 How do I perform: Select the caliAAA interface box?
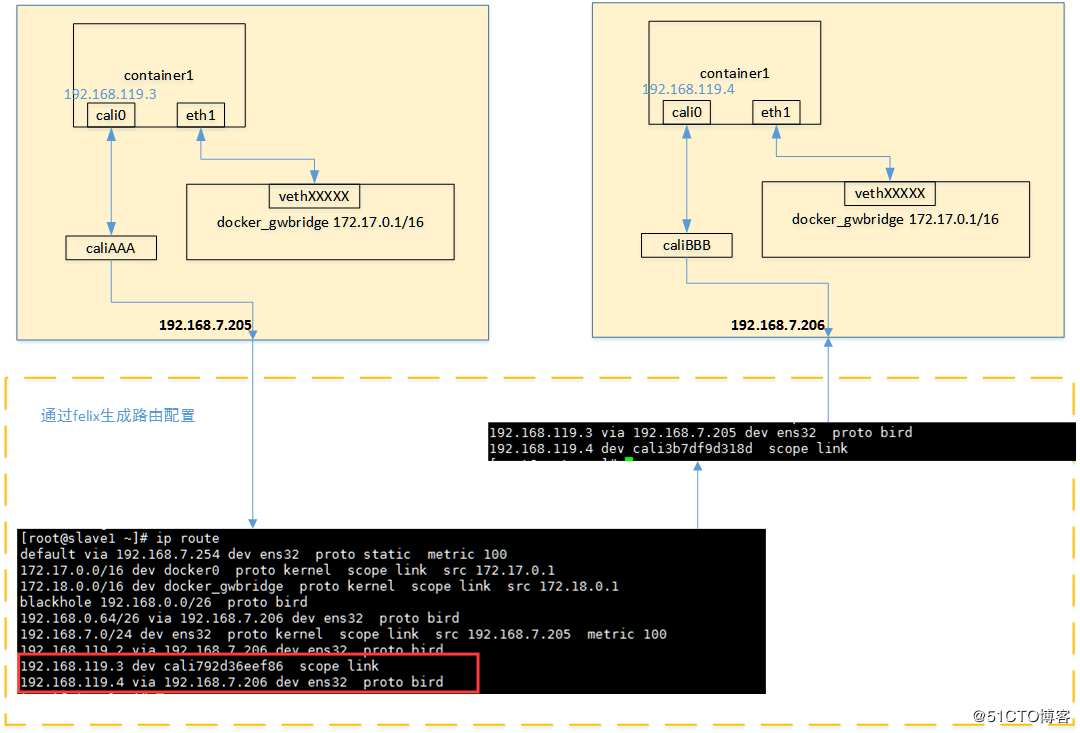pyautogui.click(x=111, y=248)
